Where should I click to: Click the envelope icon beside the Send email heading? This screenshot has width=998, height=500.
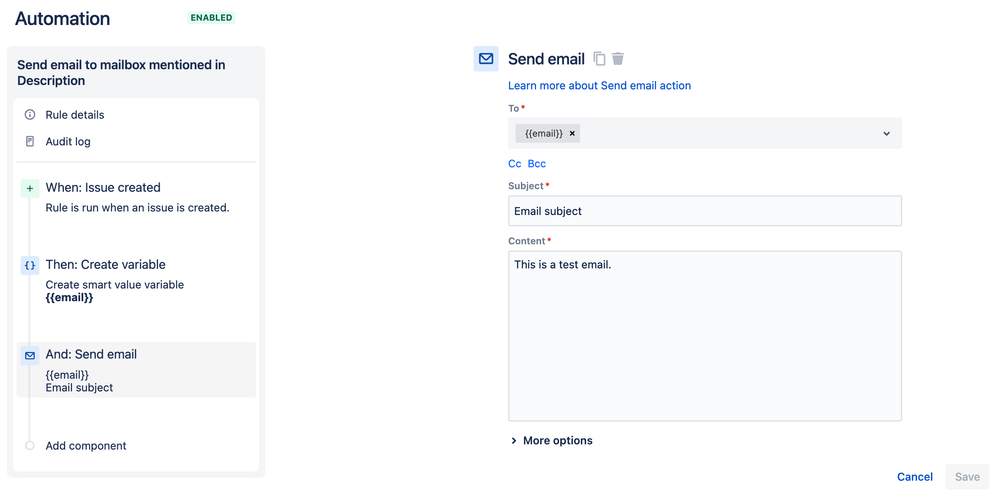[x=486, y=59]
